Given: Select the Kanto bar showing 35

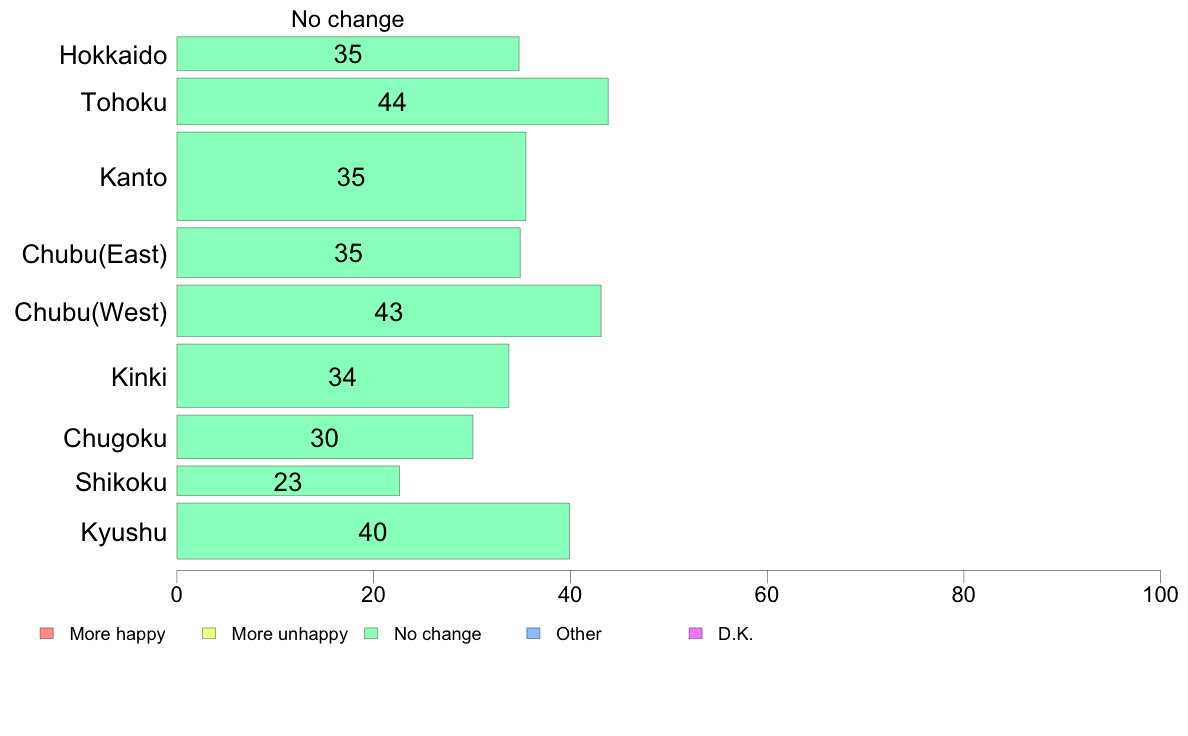Looking at the screenshot, I should [x=352, y=177].
